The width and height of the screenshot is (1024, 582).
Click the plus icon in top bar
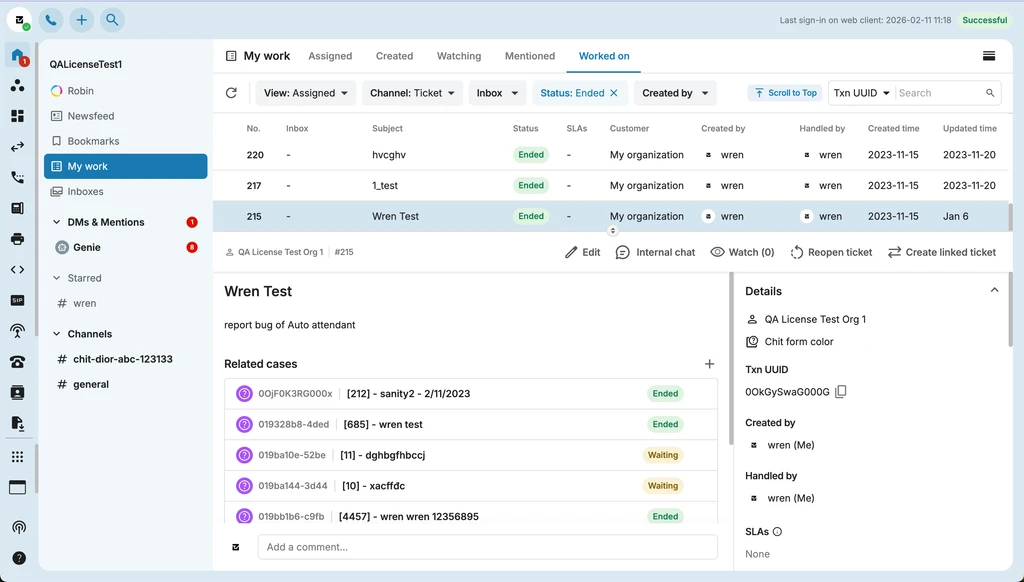pyautogui.click(x=82, y=20)
